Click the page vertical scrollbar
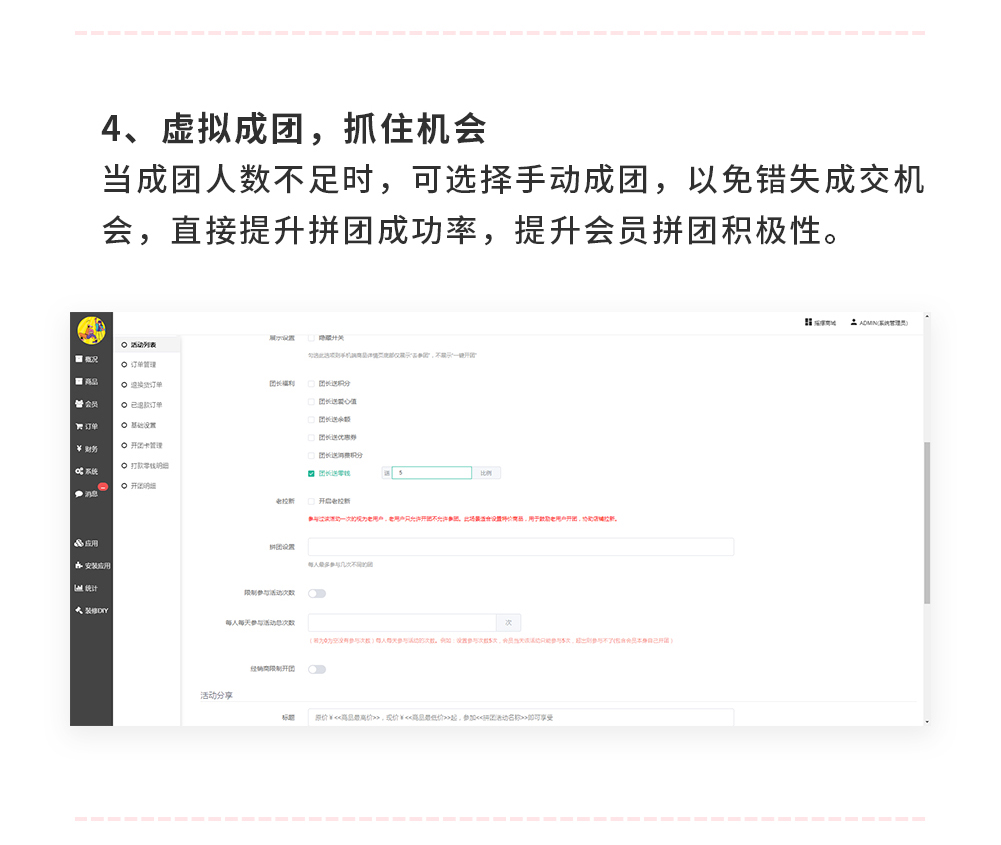This screenshot has height=845, width=1001. [x=926, y=520]
